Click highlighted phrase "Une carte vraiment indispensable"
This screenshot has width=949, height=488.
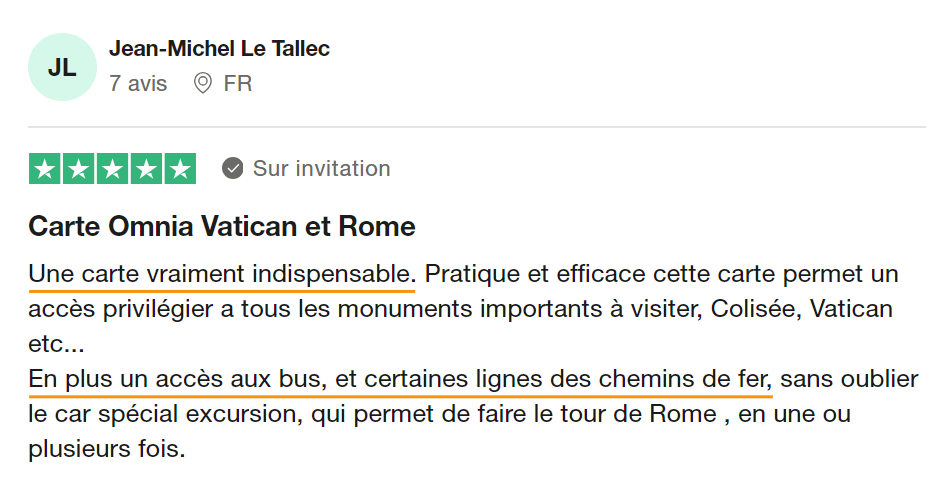click(x=221, y=273)
